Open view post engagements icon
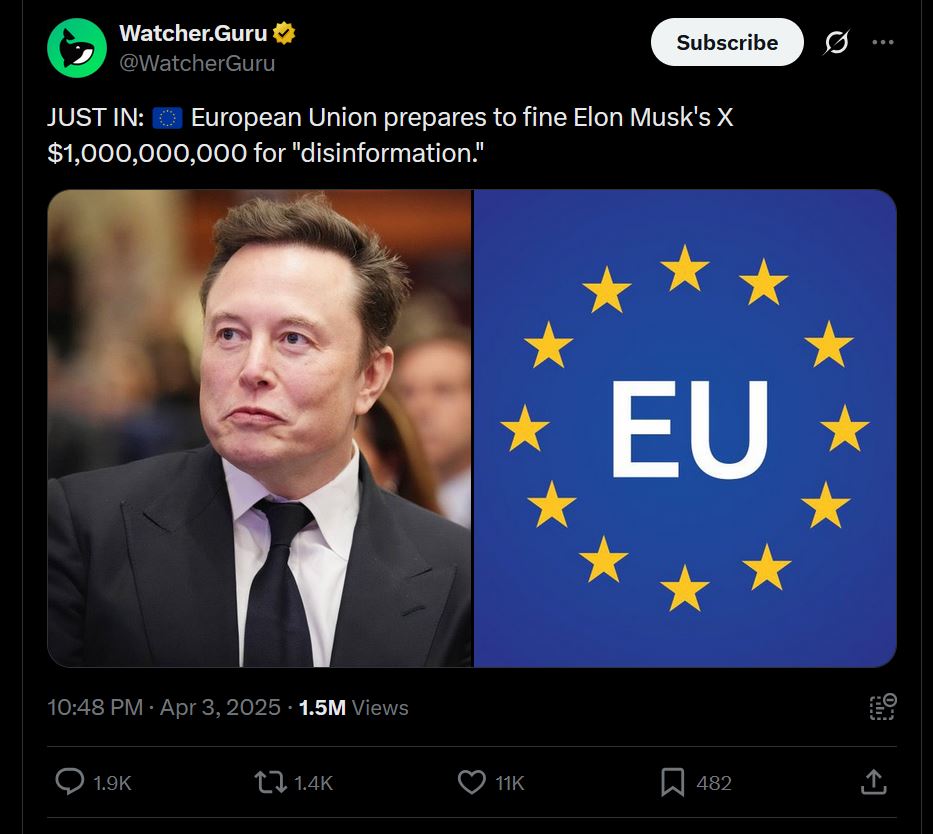Viewport: 933px width, 834px height. coord(881,707)
